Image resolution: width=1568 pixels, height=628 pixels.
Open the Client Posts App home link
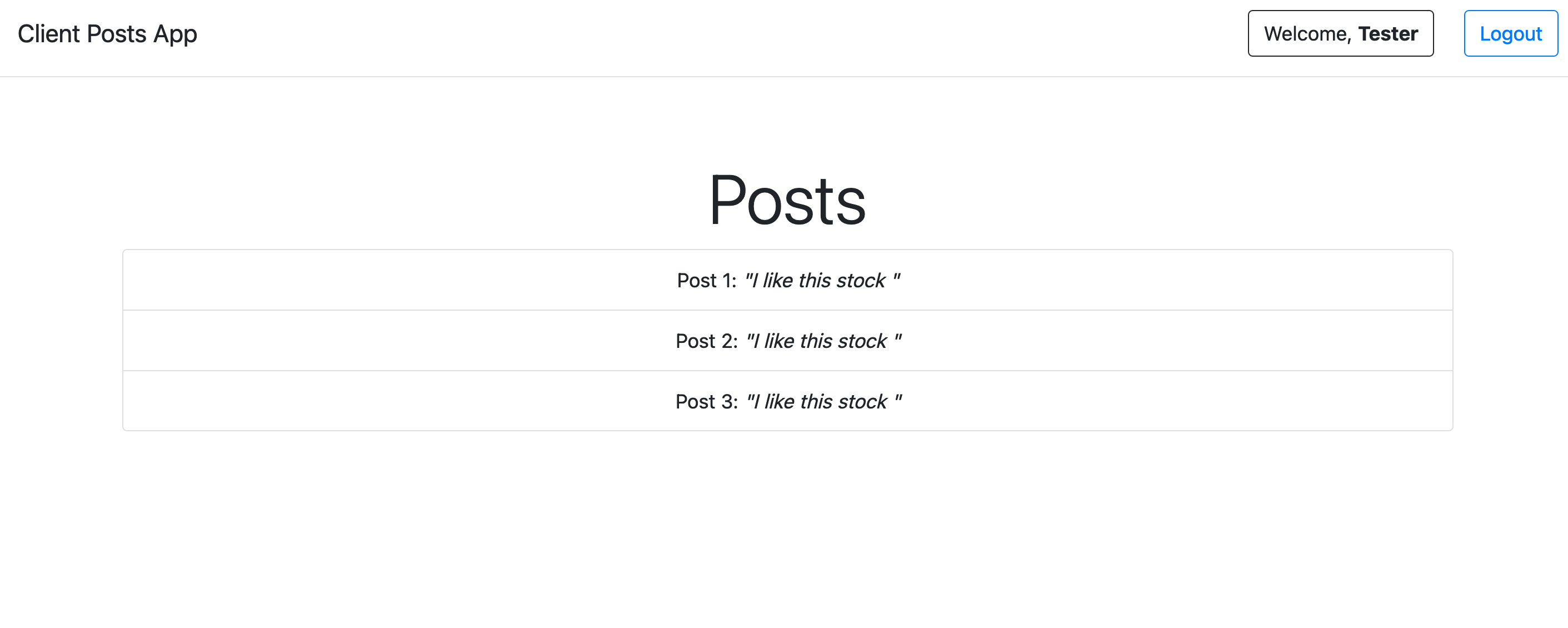click(107, 33)
